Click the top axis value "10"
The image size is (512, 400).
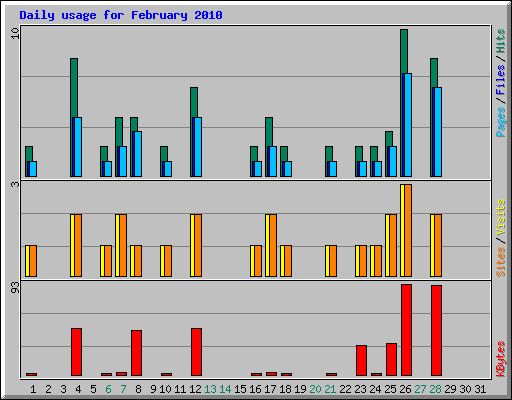(x=15, y=33)
